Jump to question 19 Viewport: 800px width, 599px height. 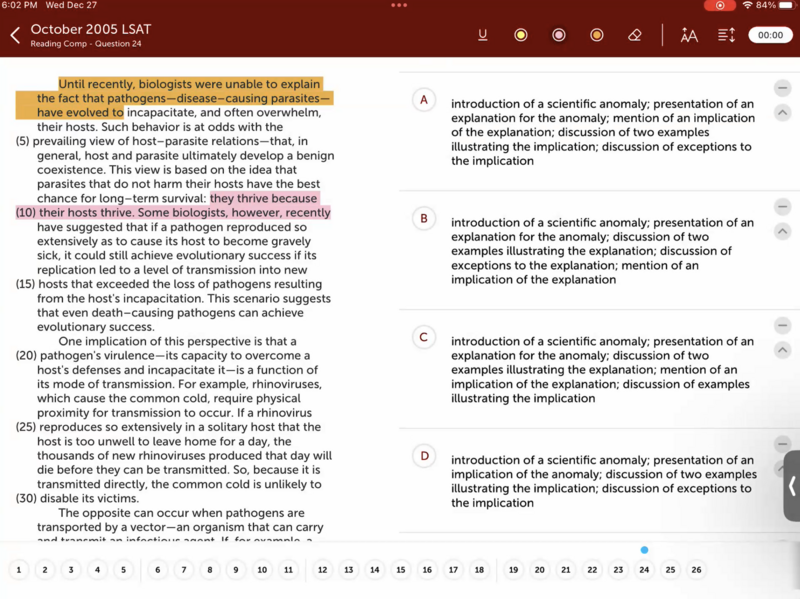point(514,570)
